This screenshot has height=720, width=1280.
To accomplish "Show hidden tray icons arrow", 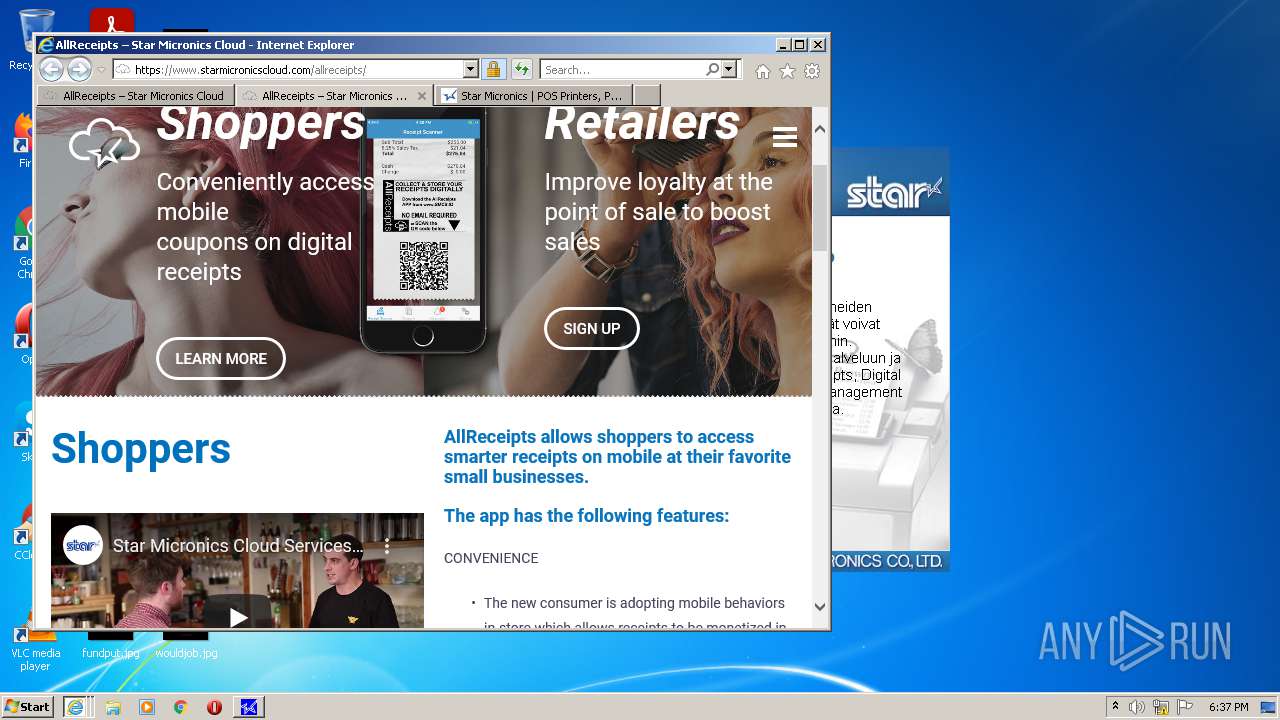I will point(1116,707).
